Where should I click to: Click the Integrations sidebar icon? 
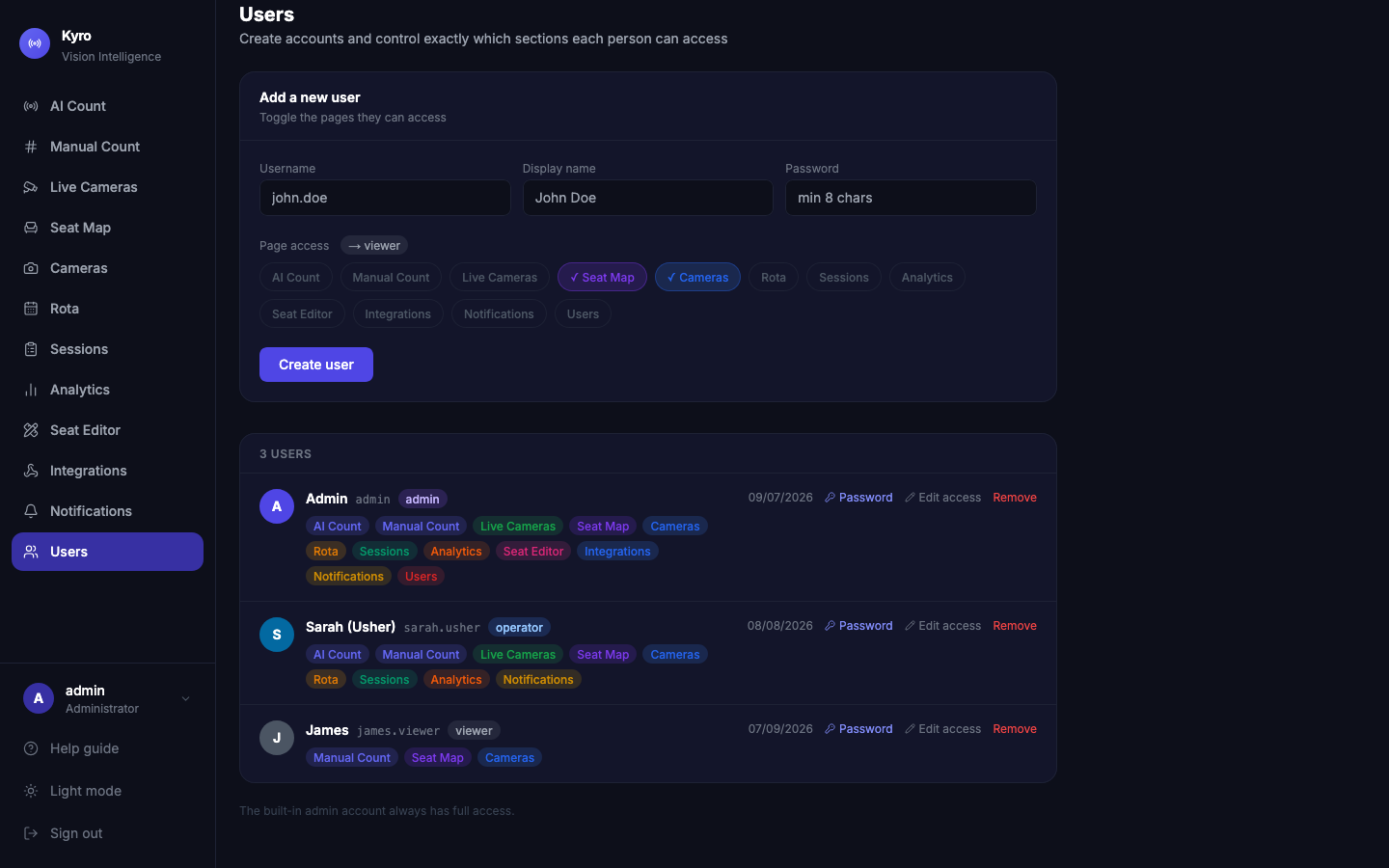[x=31, y=471]
